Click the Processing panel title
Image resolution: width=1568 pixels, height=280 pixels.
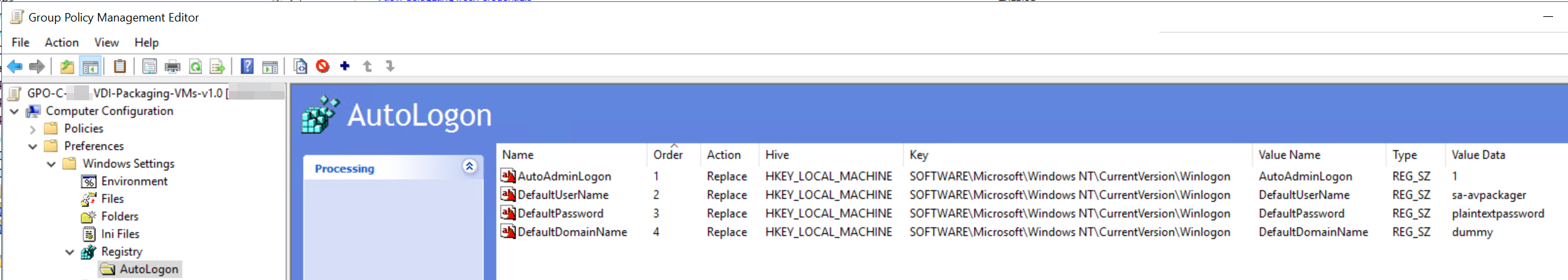345,169
